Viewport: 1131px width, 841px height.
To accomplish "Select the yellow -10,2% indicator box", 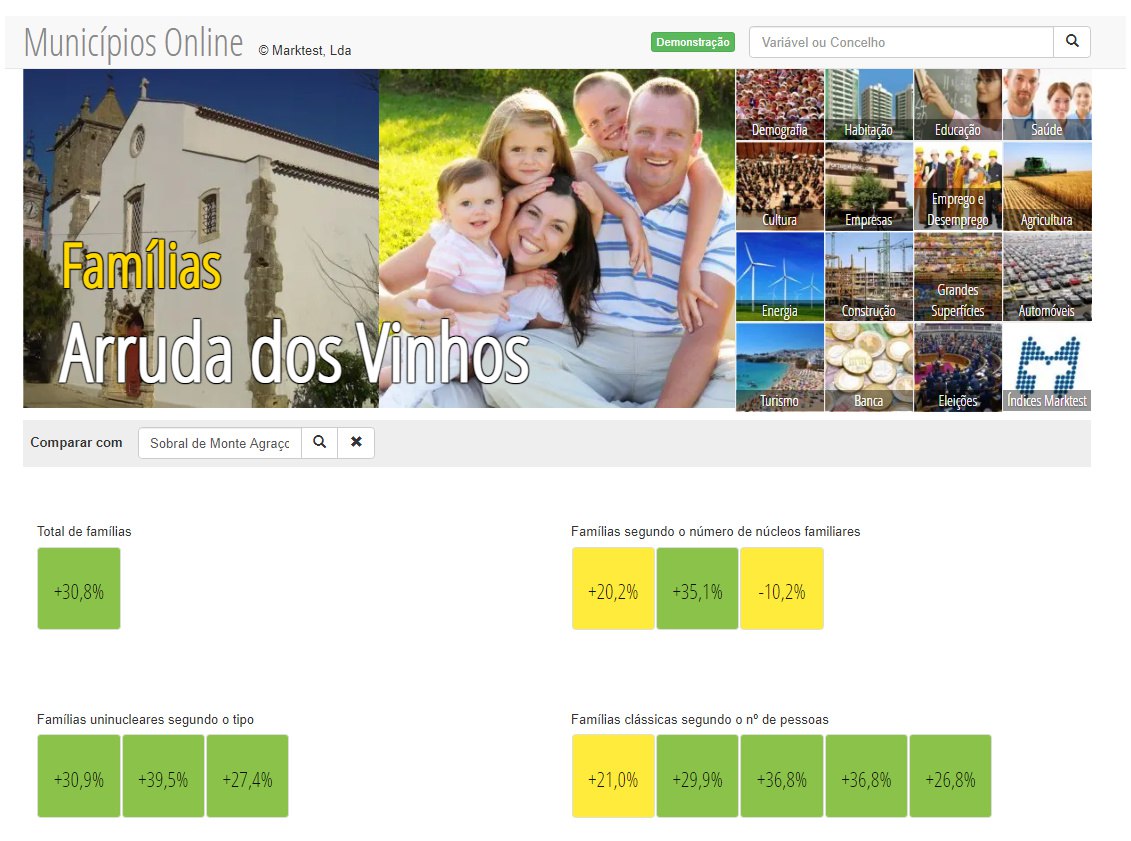I will pyautogui.click(x=782, y=589).
